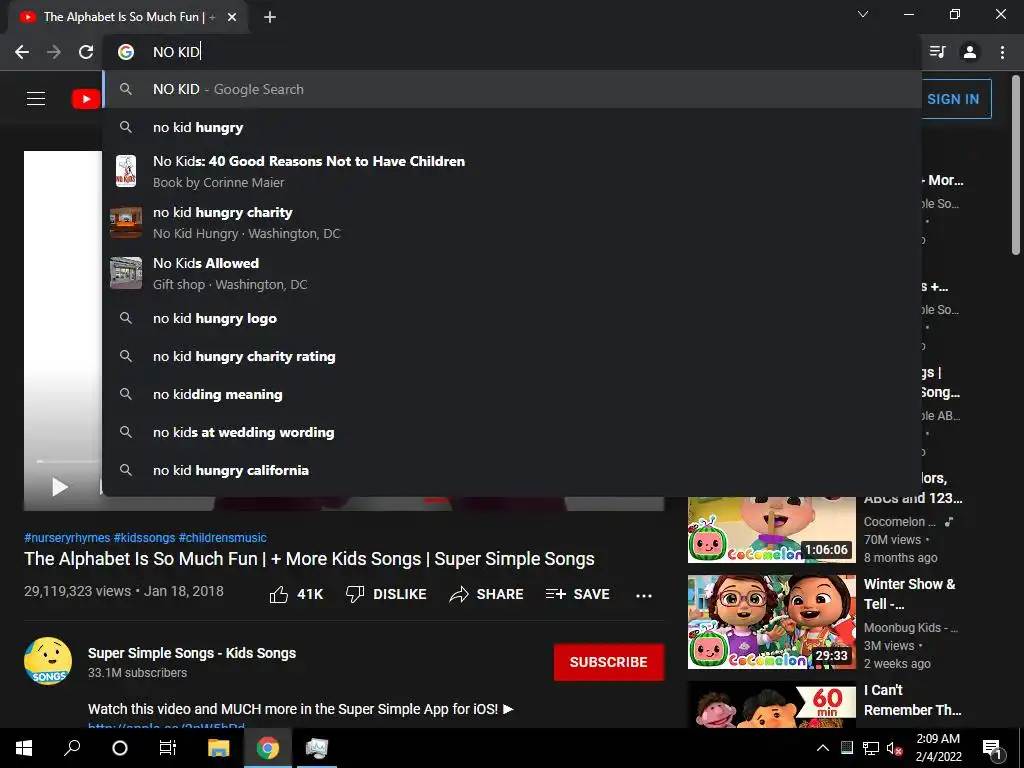This screenshot has height=768, width=1024.
Task: Click the page vertical scrollbar thumb
Action: pos(1016,165)
